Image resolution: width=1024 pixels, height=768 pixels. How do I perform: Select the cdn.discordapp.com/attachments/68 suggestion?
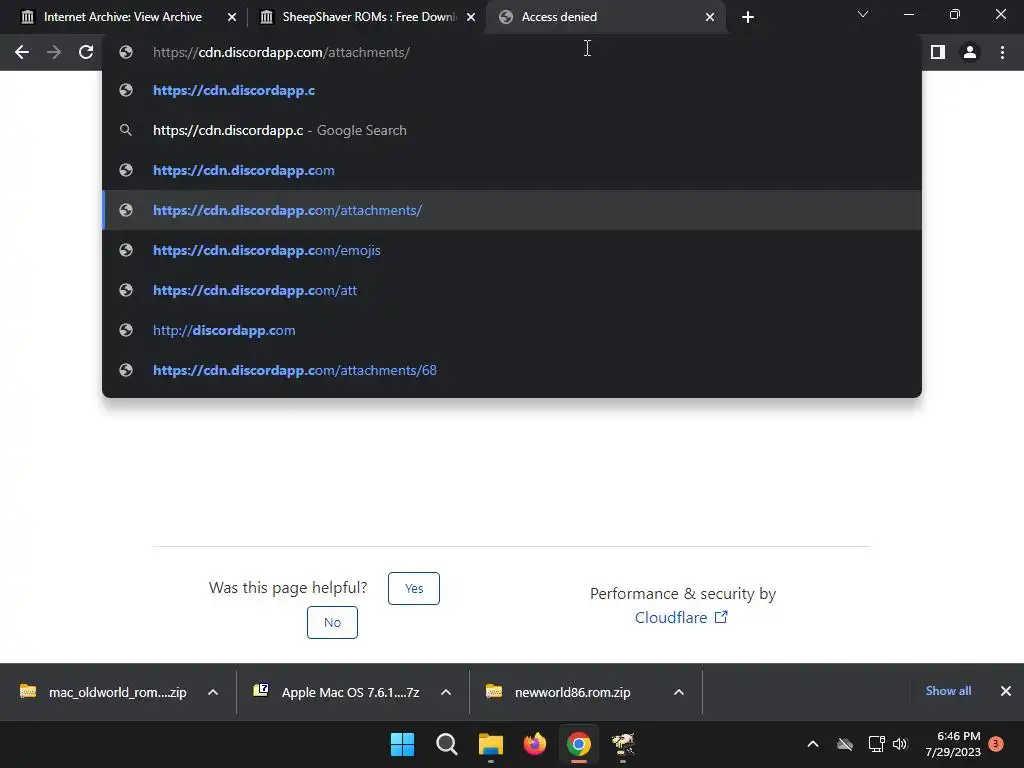pyautogui.click(x=512, y=370)
